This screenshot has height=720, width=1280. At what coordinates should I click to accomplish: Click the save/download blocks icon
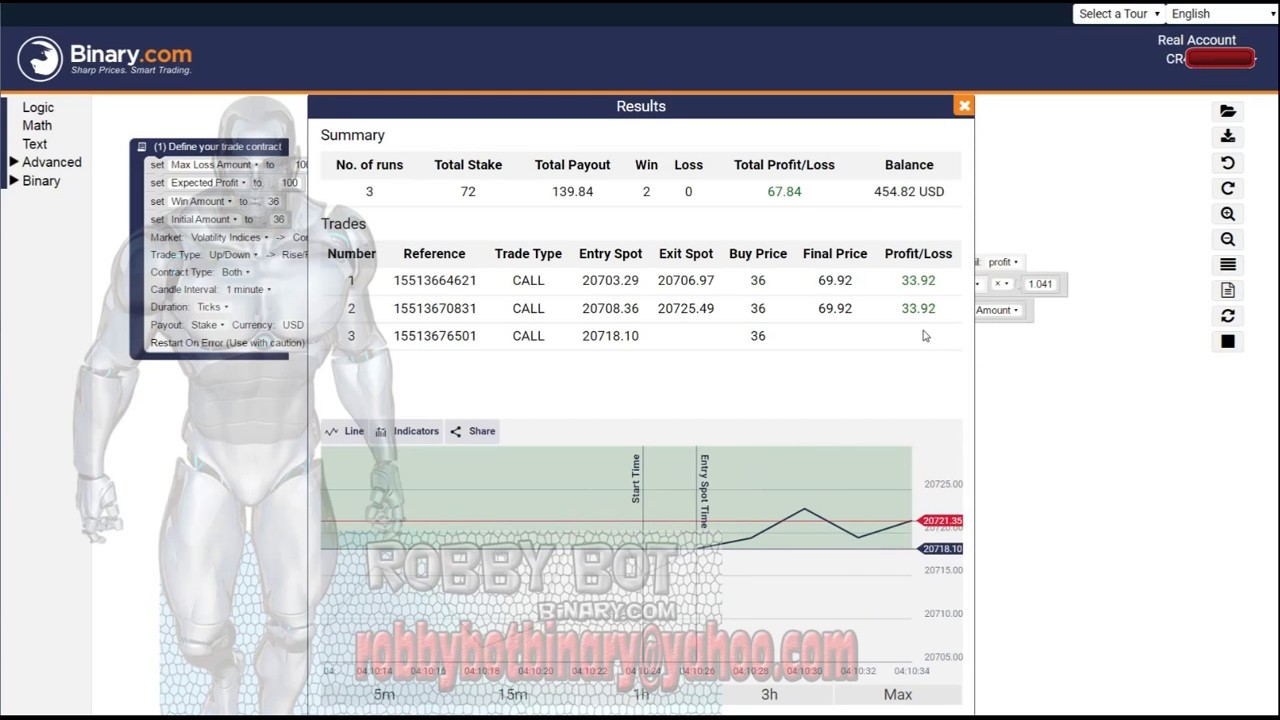(x=1228, y=136)
